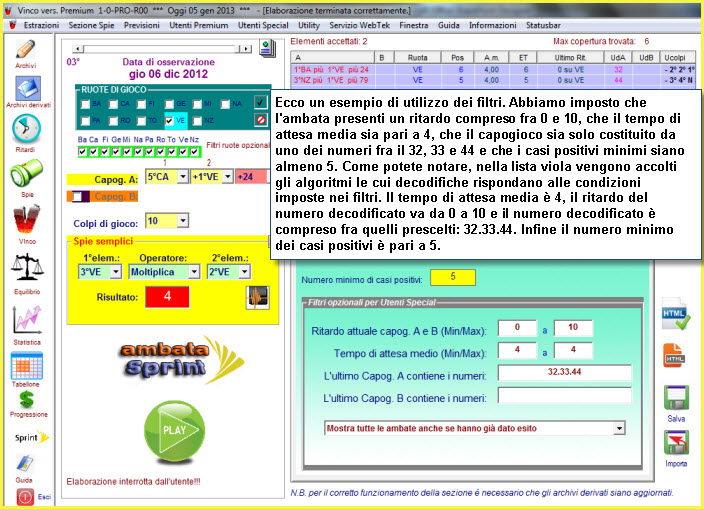Click the green PLAY button
This screenshot has height=509, width=704.
point(174,431)
